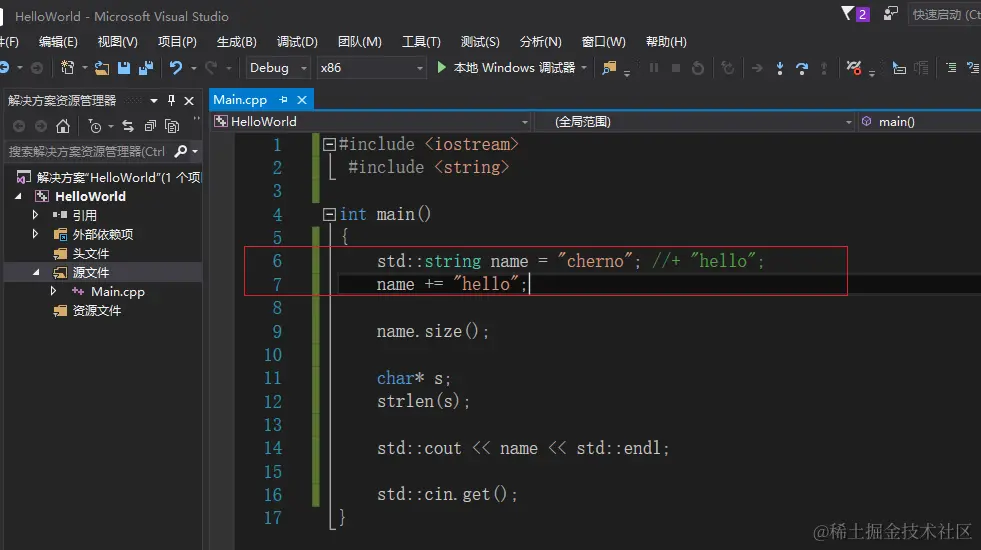The width and height of the screenshot is (981, 550).
Task: Click the Step Over icon
Action: click(801, 68)
